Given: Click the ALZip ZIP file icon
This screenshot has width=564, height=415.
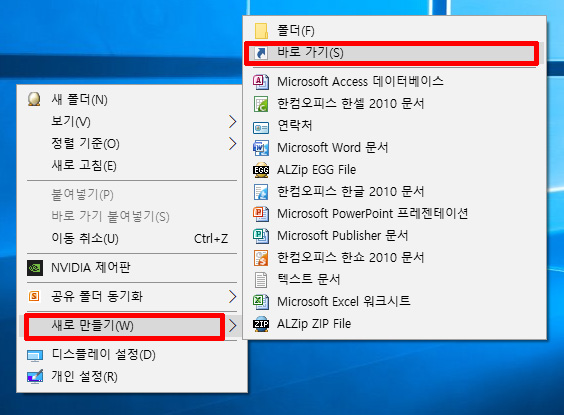Looking at the screenshot, I should click(x=261, y=324).
